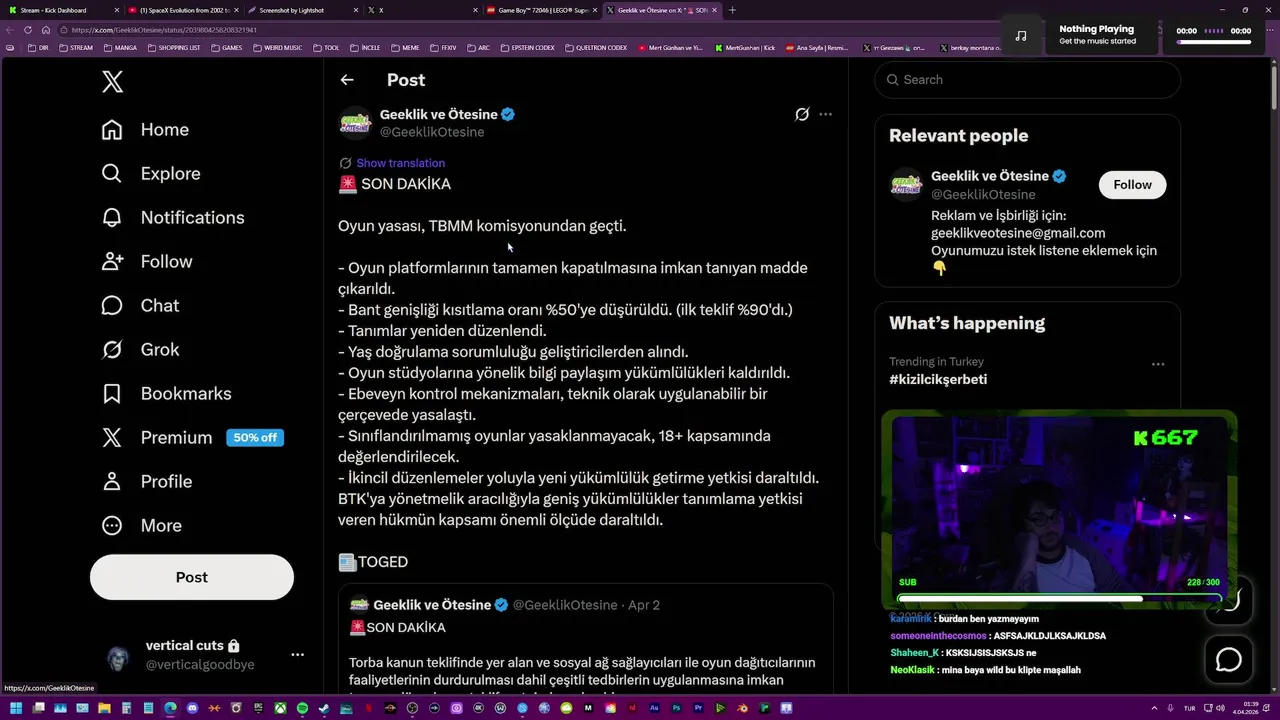Click the Trending in Turkey label

click(936, 362)
